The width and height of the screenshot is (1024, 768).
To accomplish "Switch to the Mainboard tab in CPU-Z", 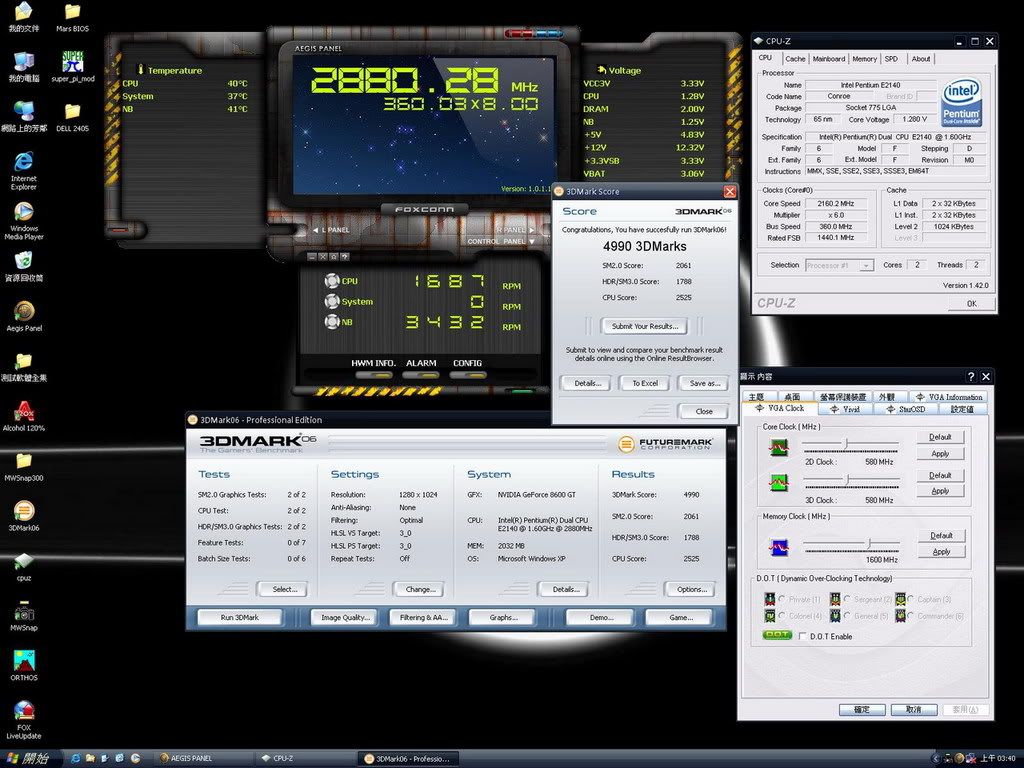I will [829, 59].
